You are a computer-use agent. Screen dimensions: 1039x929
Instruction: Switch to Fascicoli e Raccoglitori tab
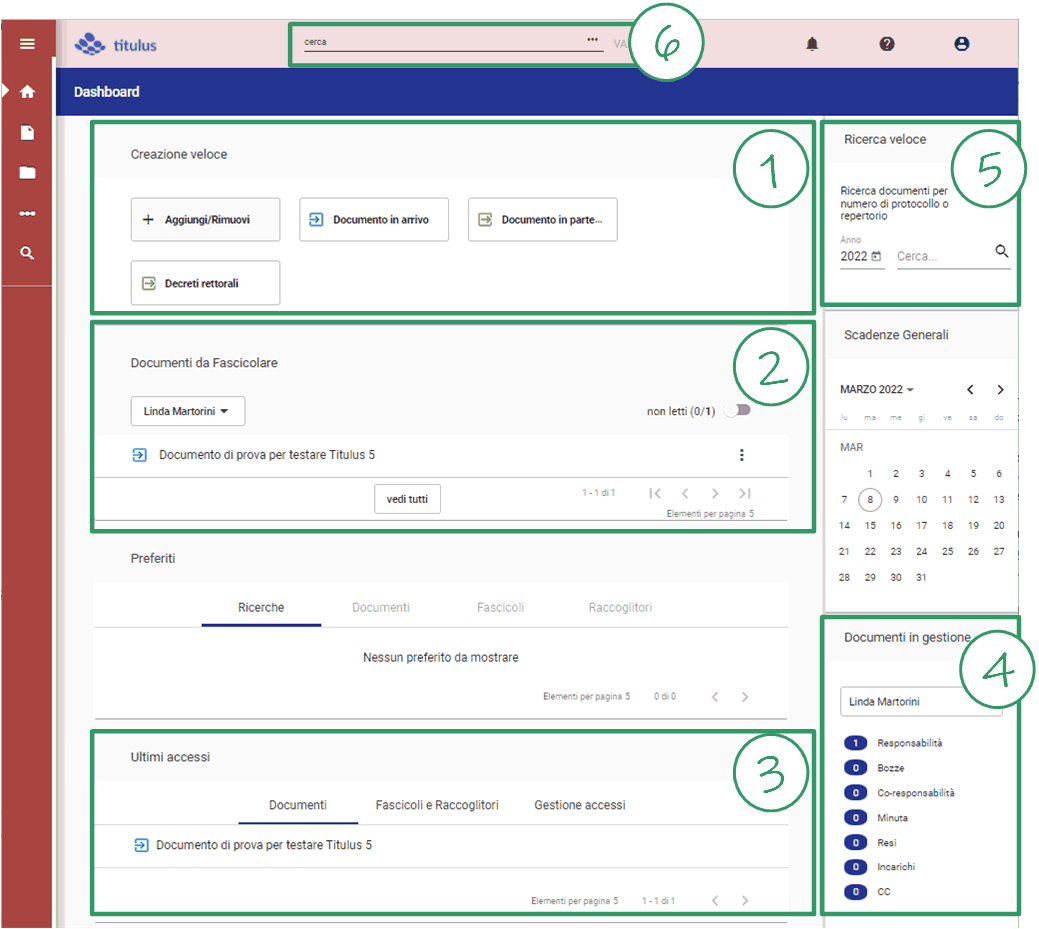[x=437, y=805]
